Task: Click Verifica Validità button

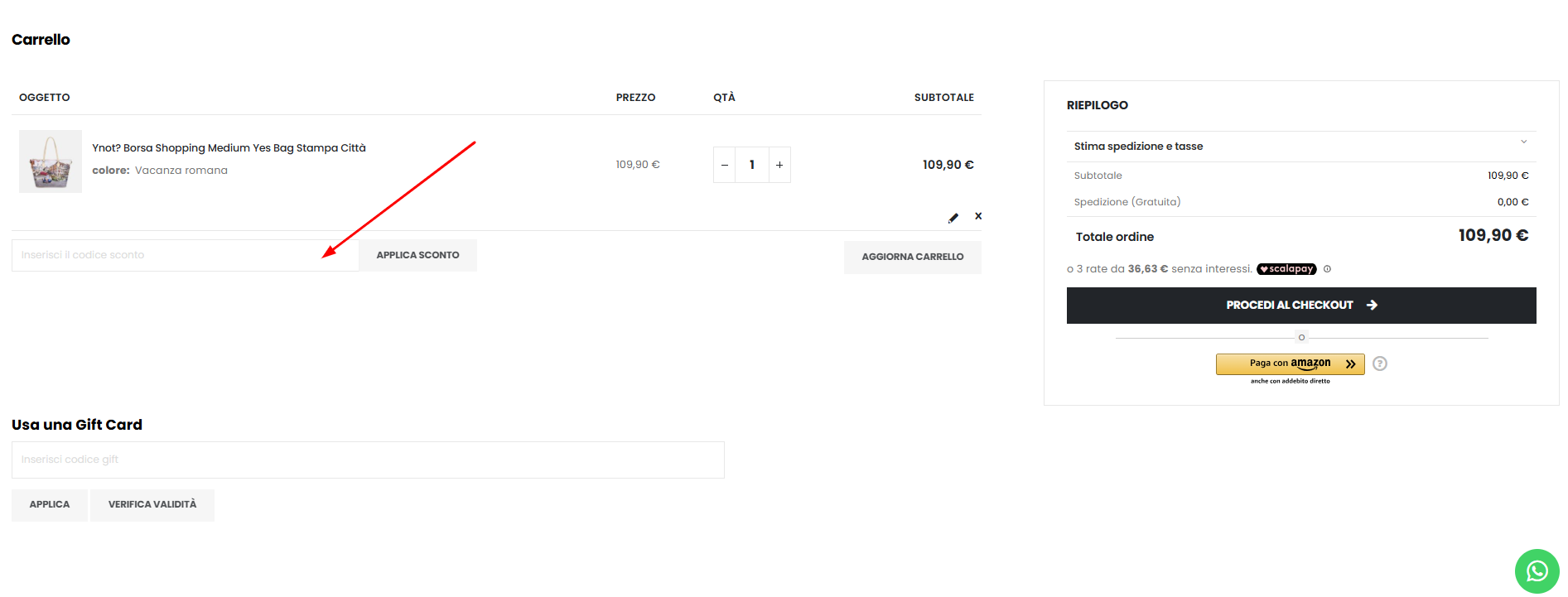Action: coord(152,504)
